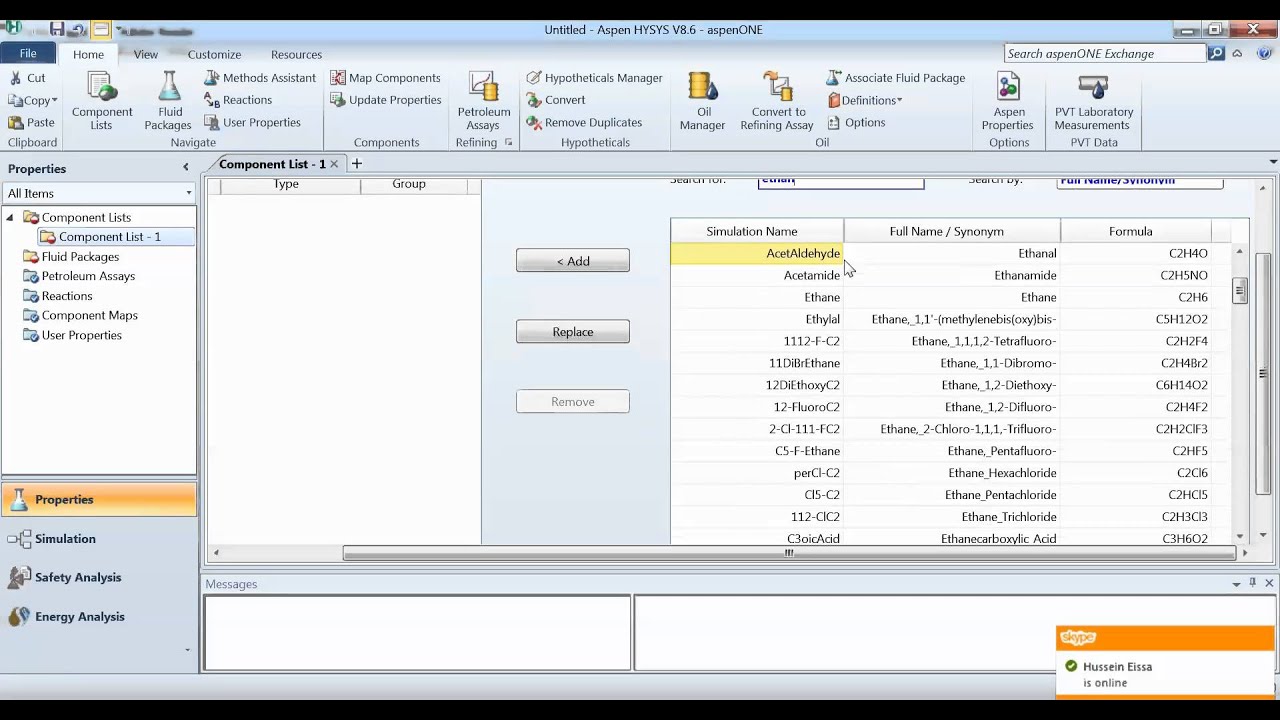1280x720 pixels.
Task: Open the Messages panel dropdown arrow
Action: [1236, 583]
